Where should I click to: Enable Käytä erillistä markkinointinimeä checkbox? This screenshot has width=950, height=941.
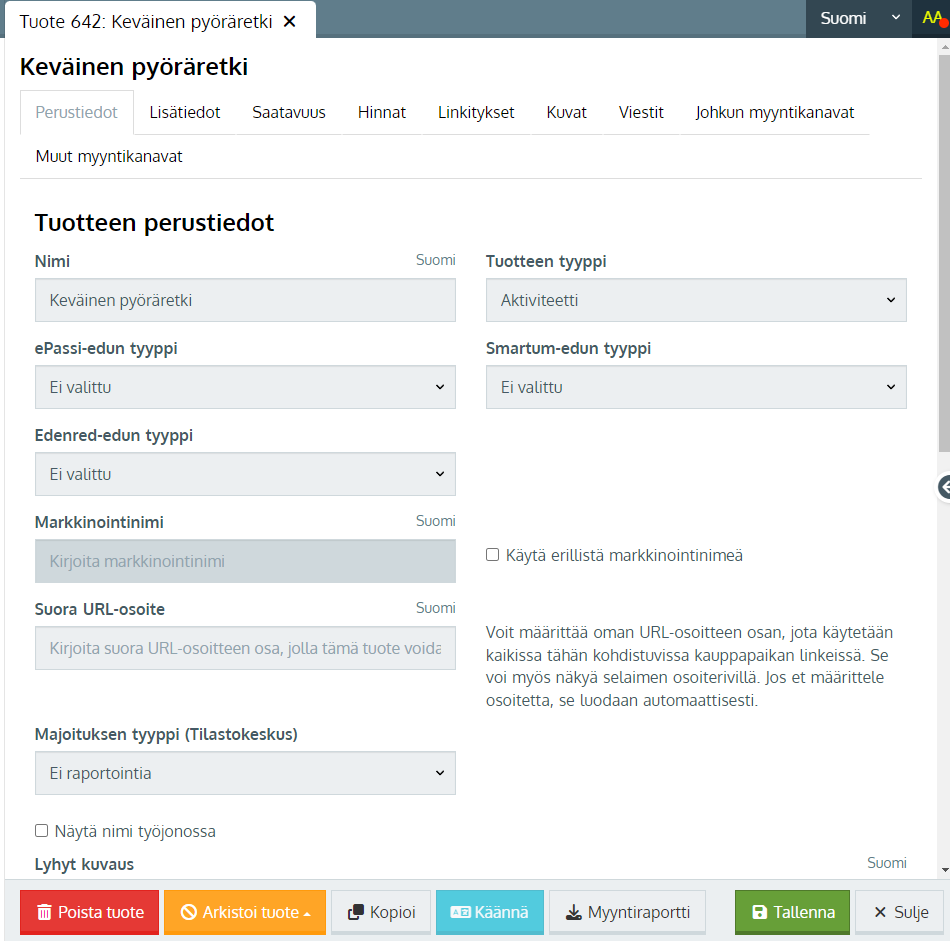[492, 555]
